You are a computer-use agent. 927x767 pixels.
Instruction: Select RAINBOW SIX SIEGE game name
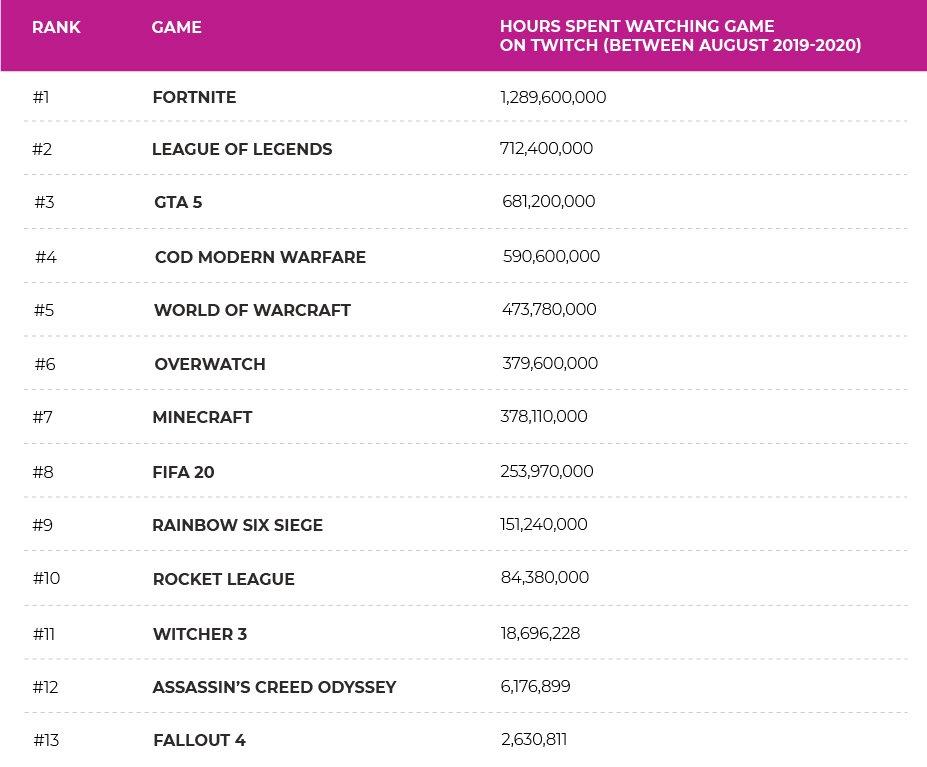237,525
